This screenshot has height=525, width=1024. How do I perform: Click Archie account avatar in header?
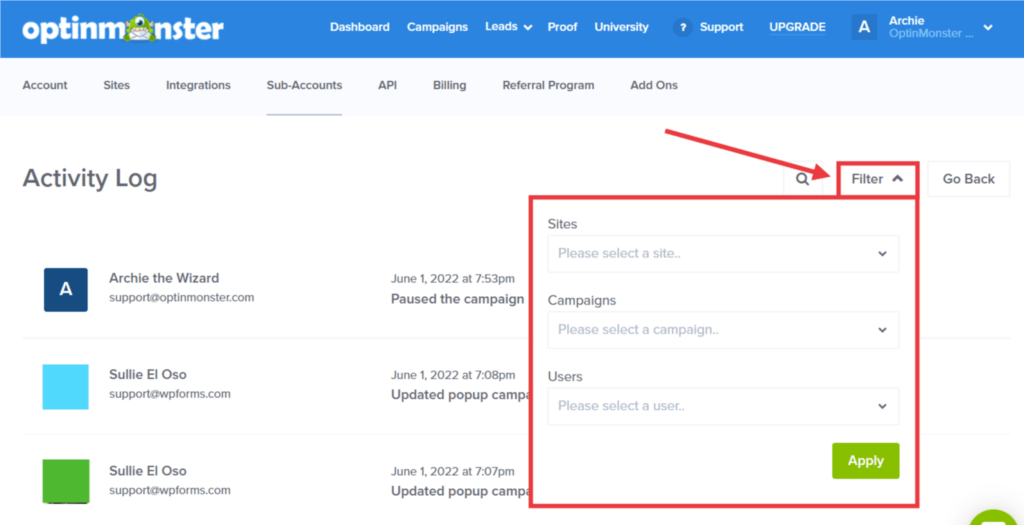(x=864, y=27)
